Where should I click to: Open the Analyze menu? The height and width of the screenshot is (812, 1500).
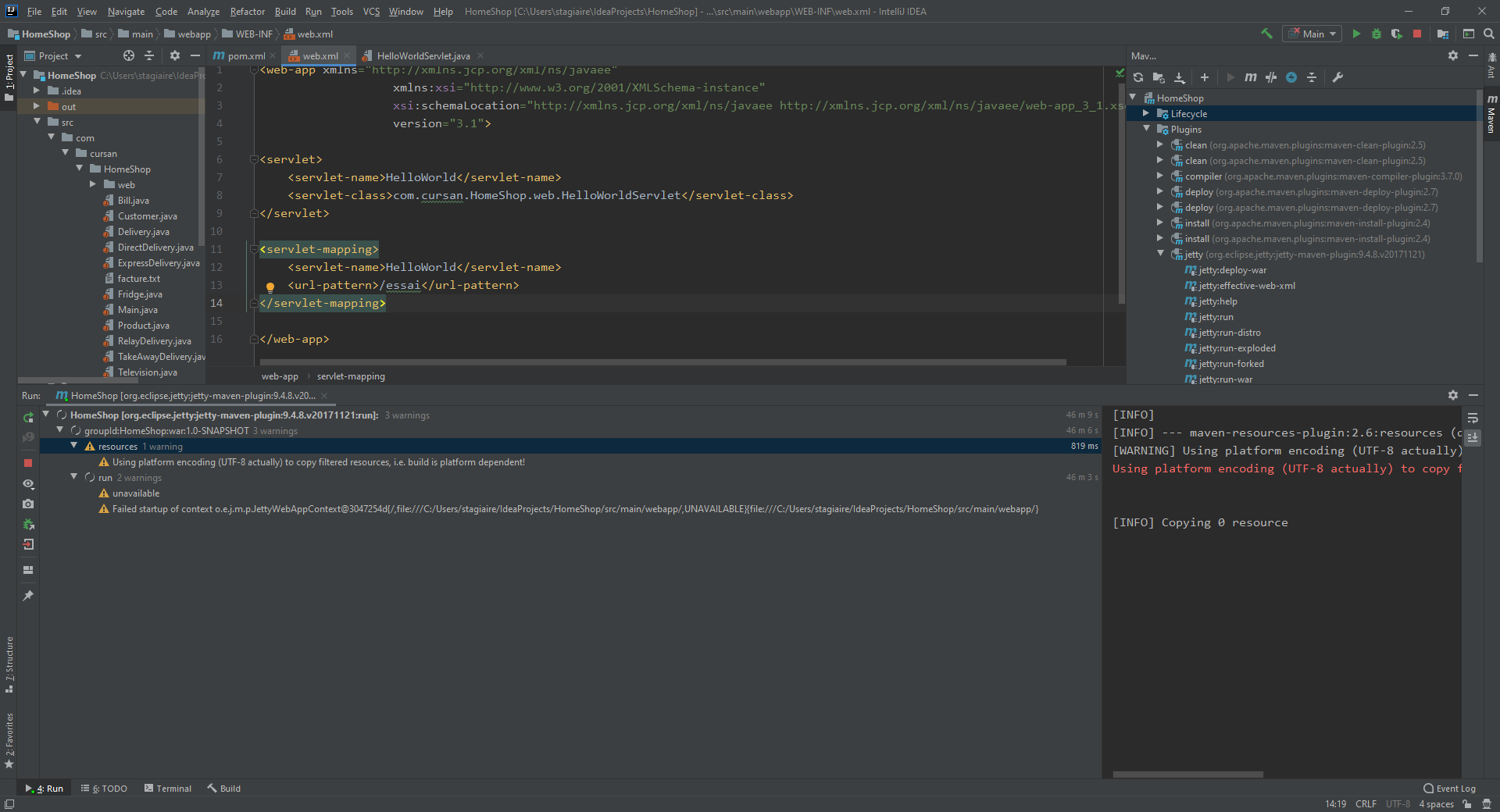pos(203,12)
